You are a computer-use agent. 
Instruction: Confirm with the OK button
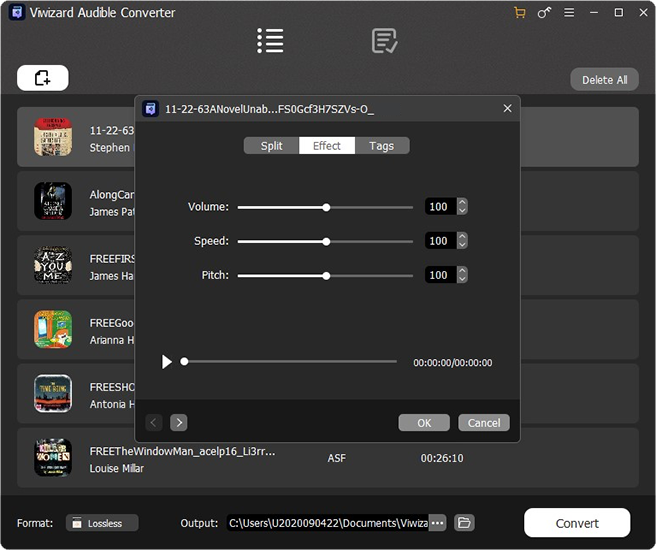point(424,423)
